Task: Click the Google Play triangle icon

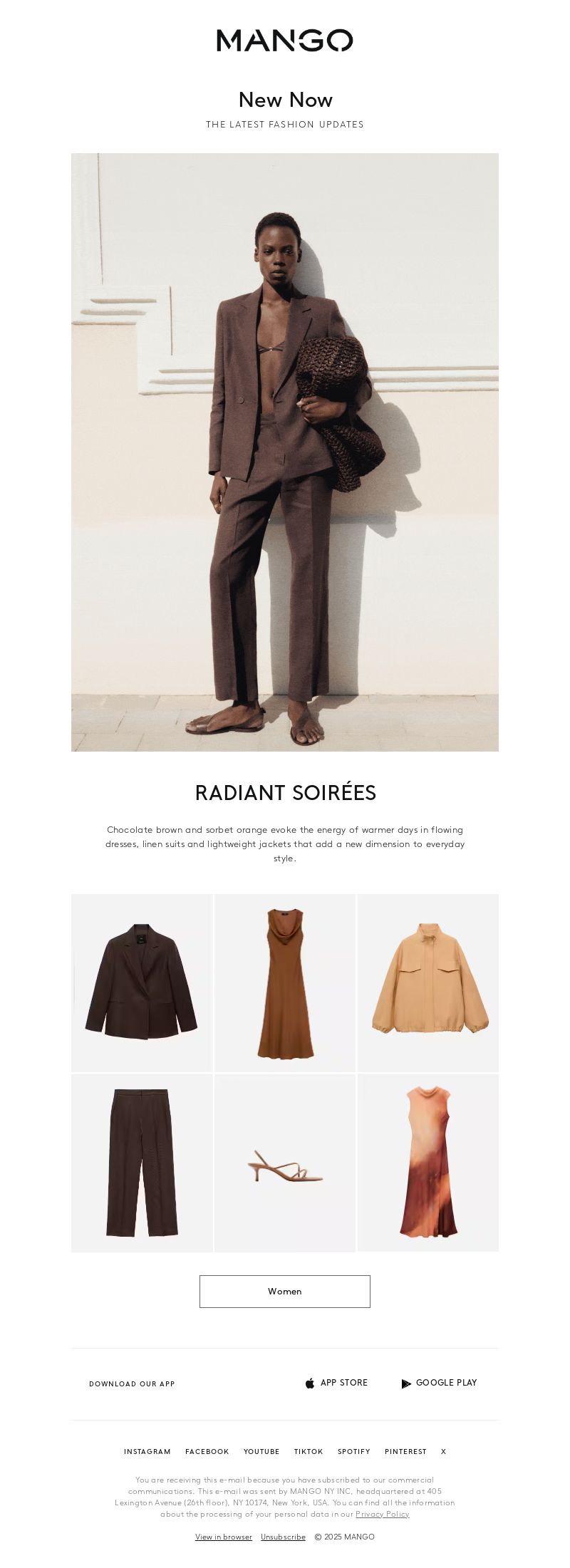Action: [406, 1383]
